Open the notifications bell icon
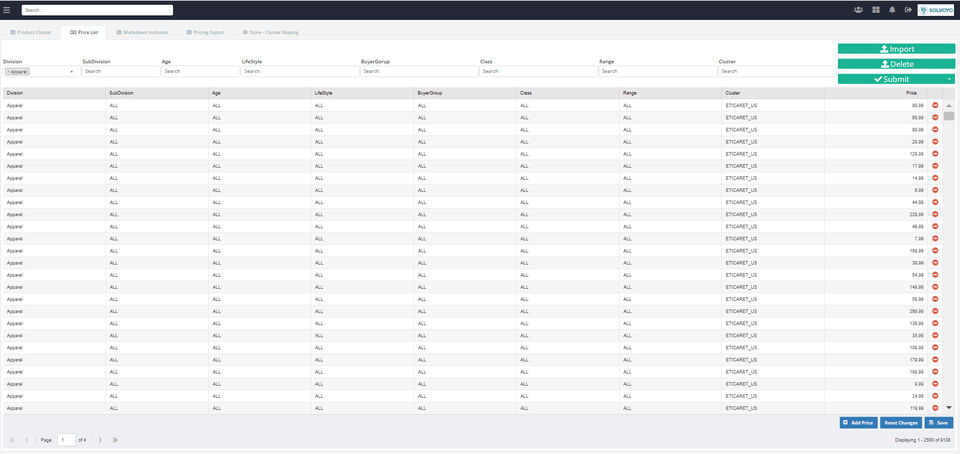The height and width of the screenshot is (454, 960). click(893, 10)
